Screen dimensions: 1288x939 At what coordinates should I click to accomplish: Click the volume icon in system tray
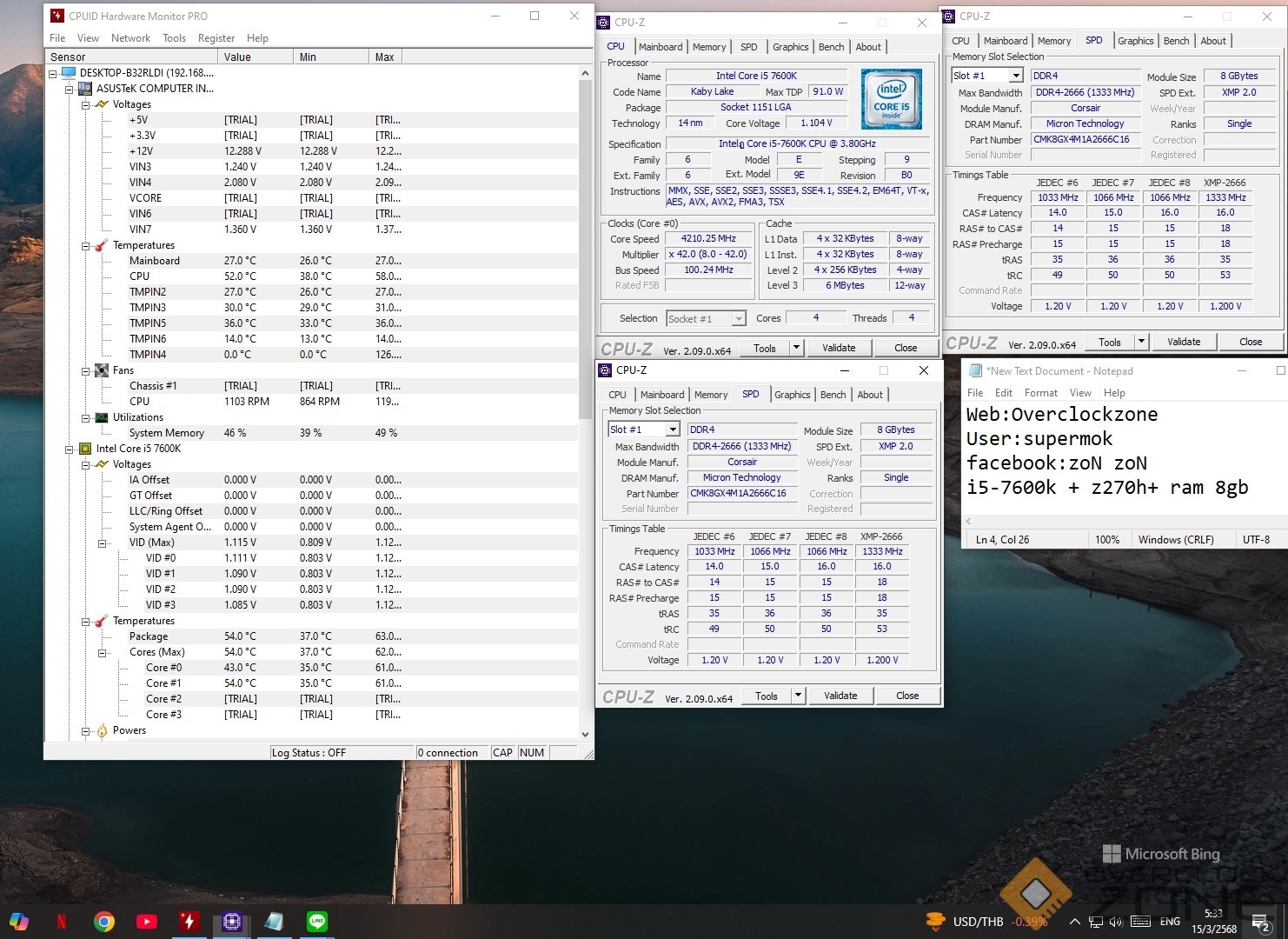point(1116,922)
